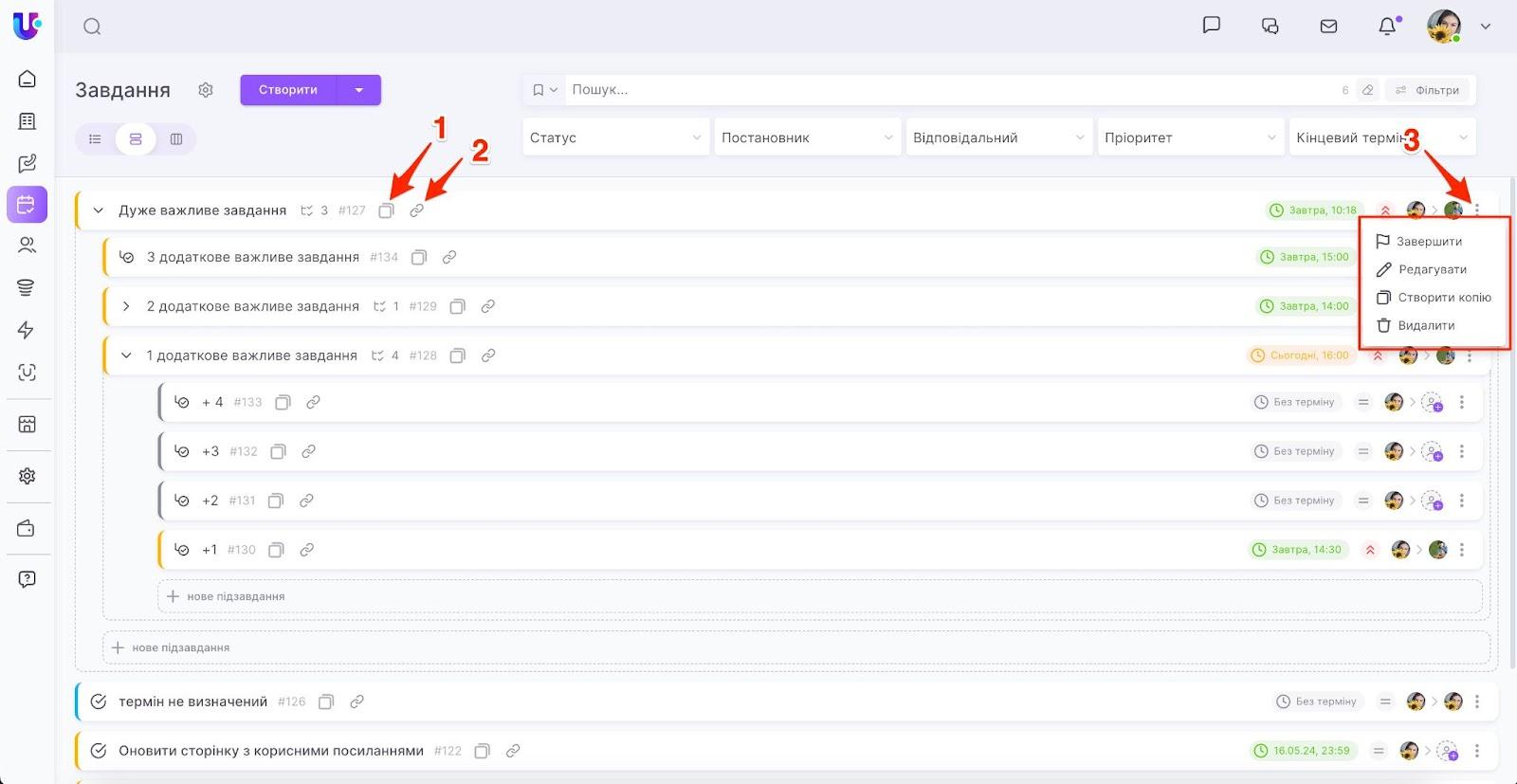Expand task '2 додаткове важливе завдання'
The height and width of the screenshot is (784, 1517).
[x=126, y=306]
